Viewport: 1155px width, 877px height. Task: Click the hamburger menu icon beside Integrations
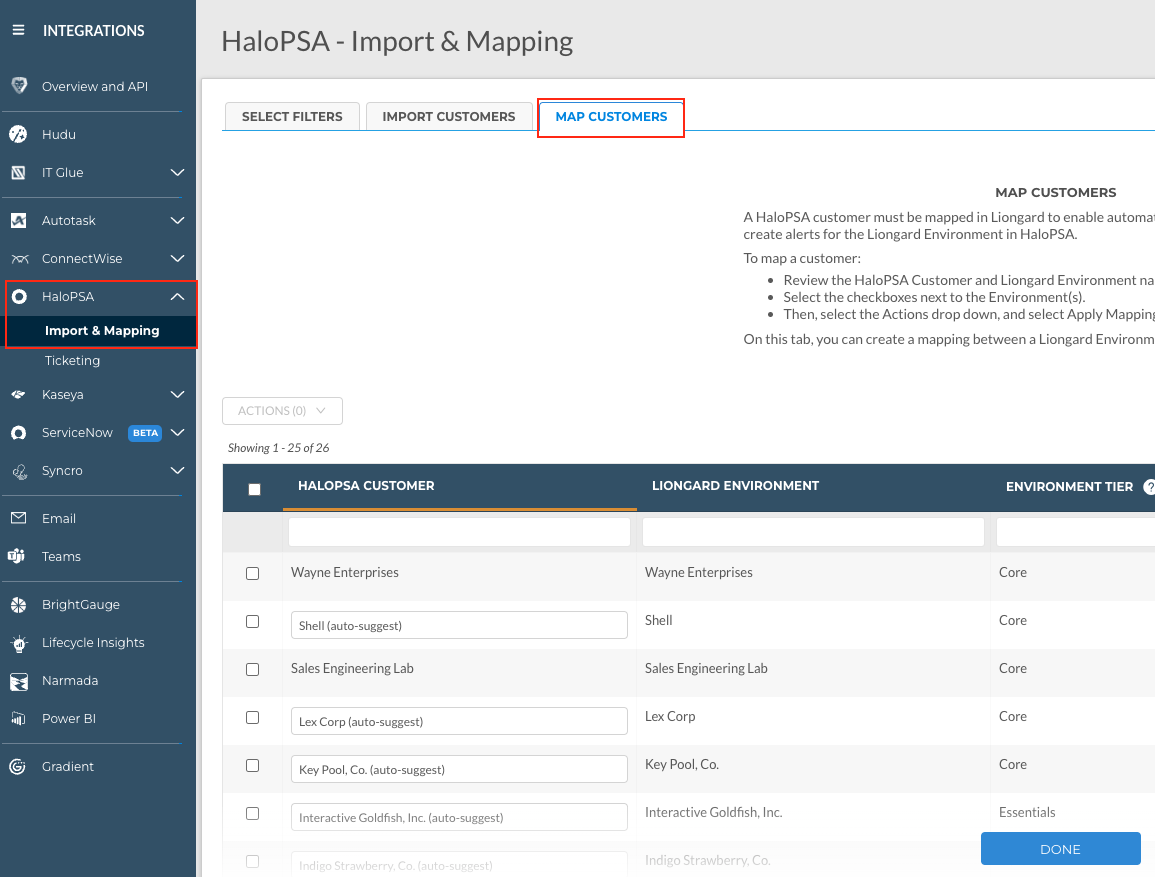[18, 31]
